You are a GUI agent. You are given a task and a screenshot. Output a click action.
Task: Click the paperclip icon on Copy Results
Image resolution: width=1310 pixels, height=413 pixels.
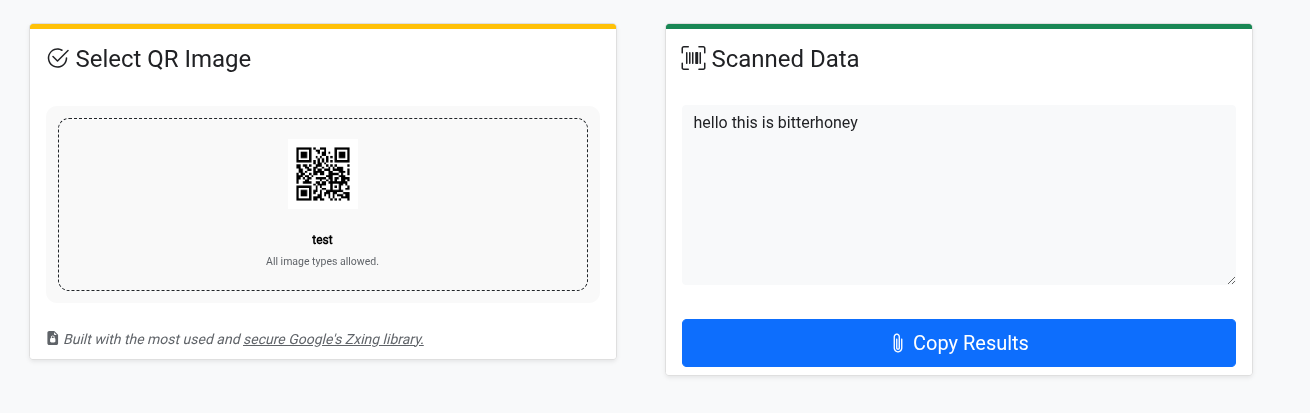point(897,344)
